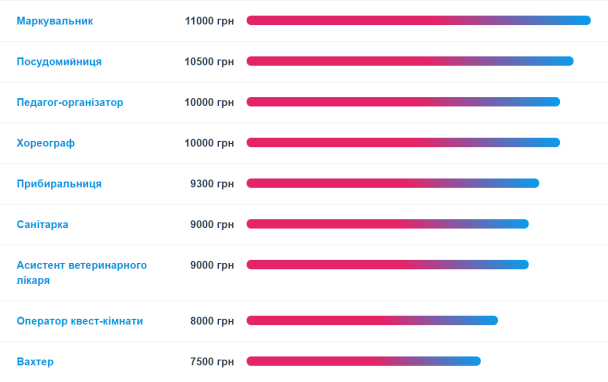Click the Педагог-організатор link
The height and width of the screenshot is (382, 608).
70,102
